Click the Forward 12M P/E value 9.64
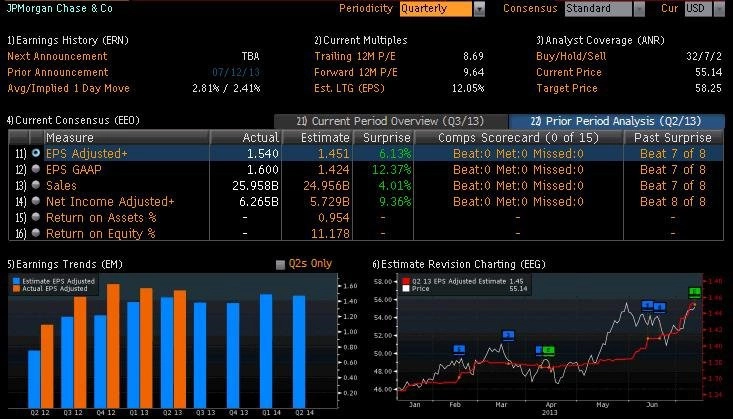 pos(473,72)
